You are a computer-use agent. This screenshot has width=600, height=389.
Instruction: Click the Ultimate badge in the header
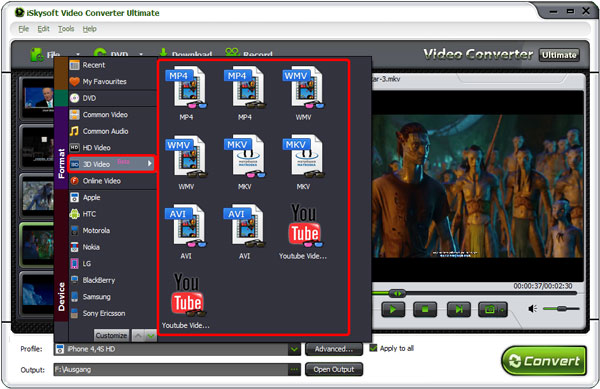coord(559,55)
